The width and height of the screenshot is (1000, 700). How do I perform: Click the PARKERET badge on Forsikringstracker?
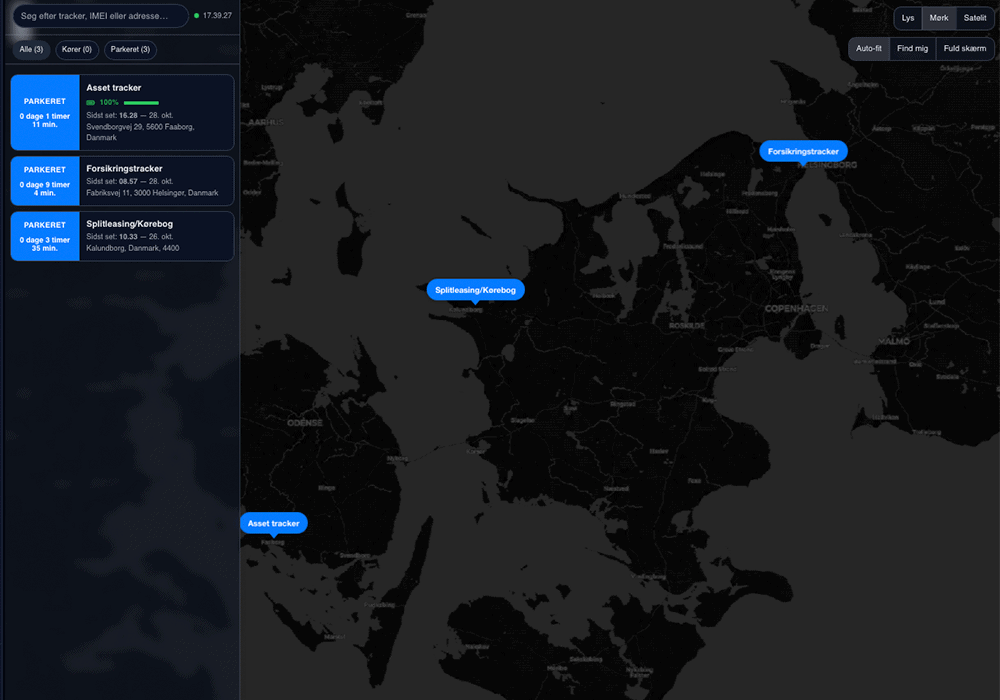pos(44,181)
